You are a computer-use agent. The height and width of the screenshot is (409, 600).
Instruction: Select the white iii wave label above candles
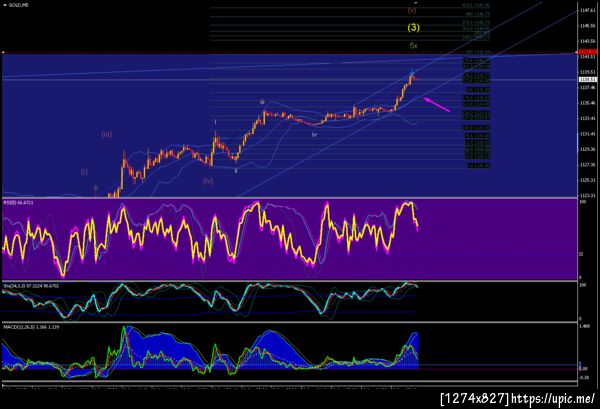tap(262, 102)
